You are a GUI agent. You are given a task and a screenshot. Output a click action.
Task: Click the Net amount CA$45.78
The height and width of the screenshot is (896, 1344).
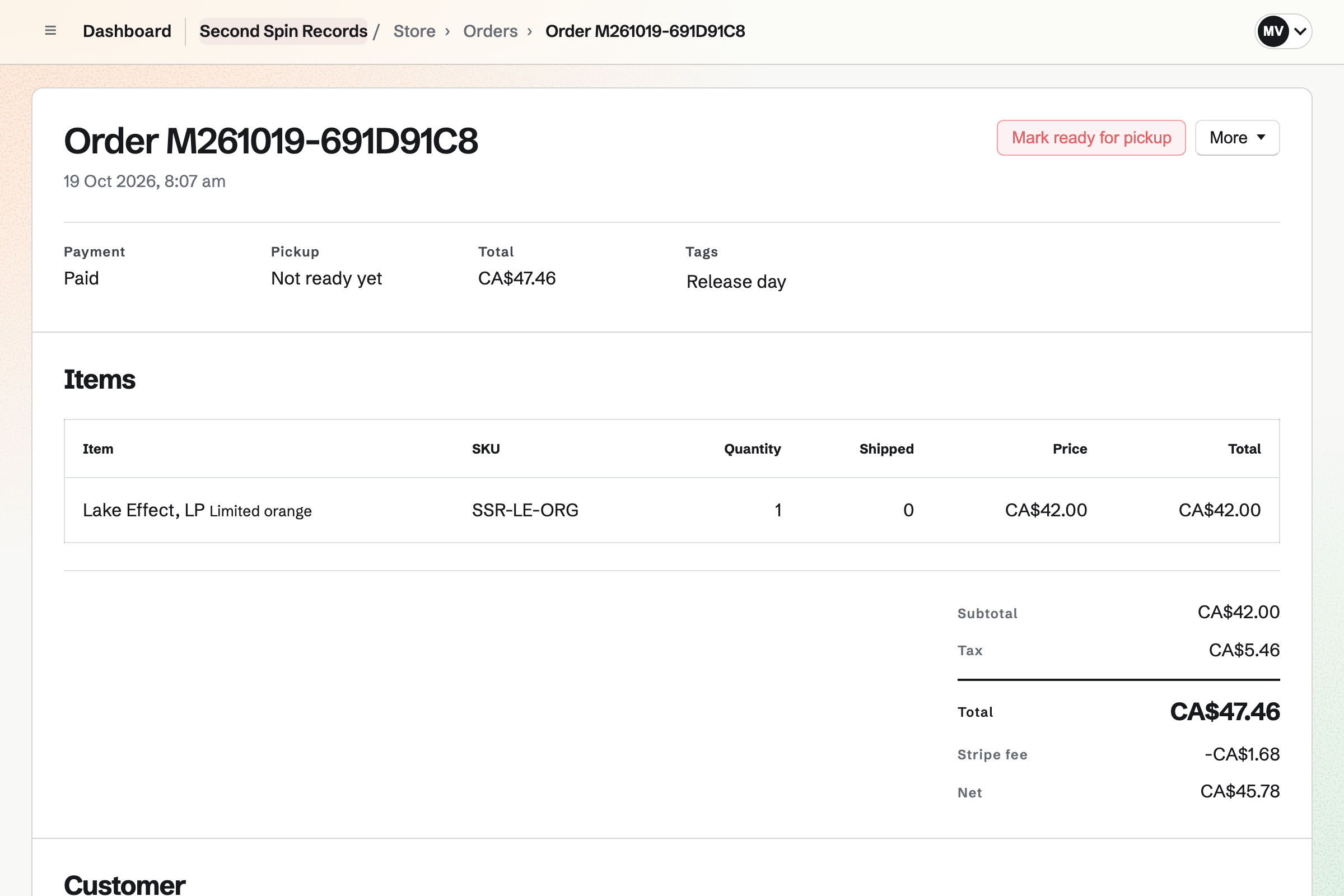coord(1240,791)
